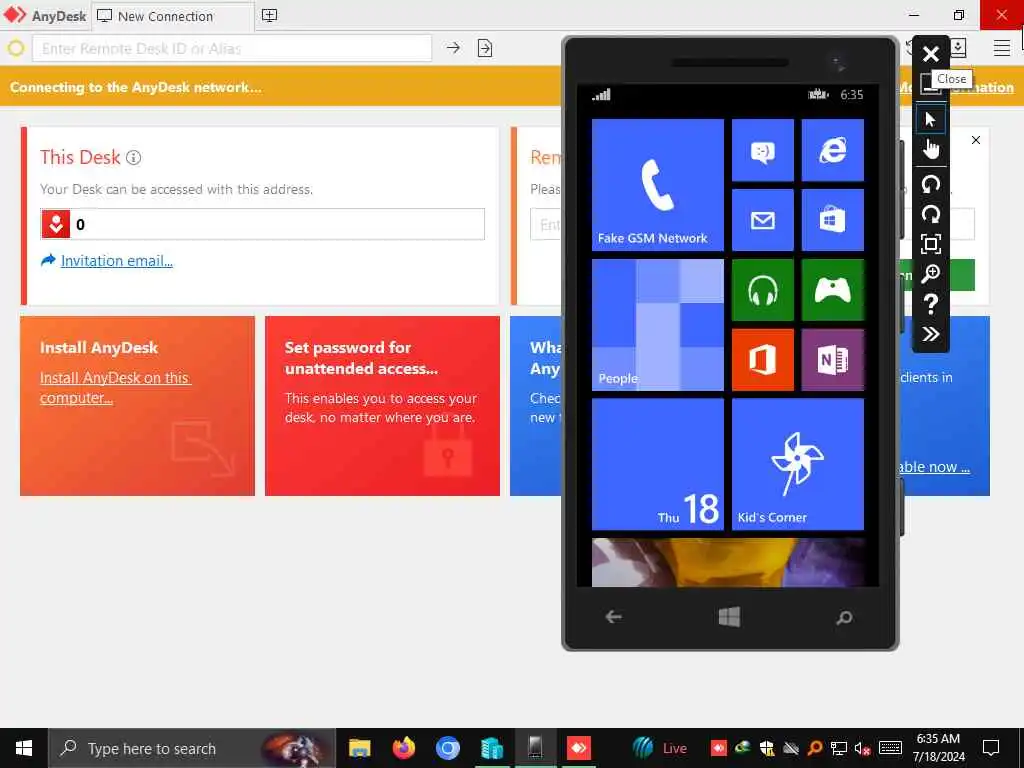Open the notification center icon
1024x768 pixels.
991,748
